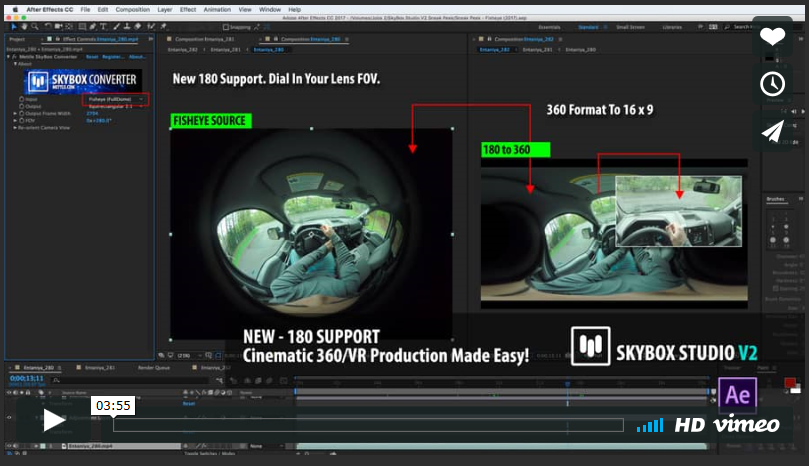Toggle the Mettle SkyBox Converter fx switch

[x=14, y=57]
